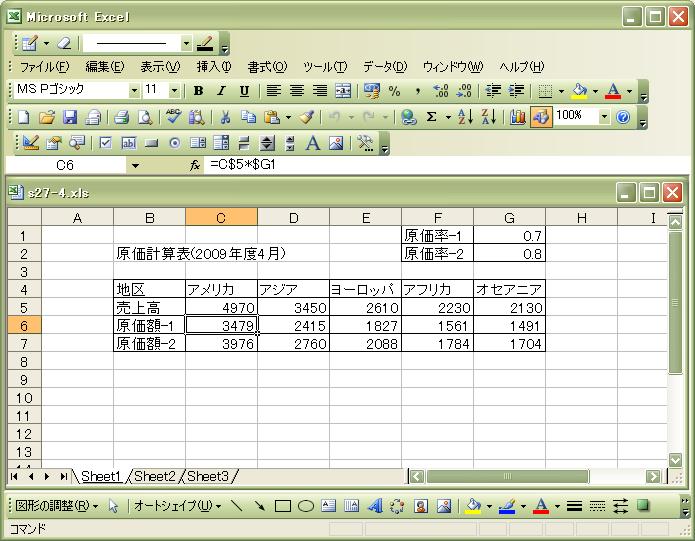Image resolution: width=695 pixels, height=541 pixels.
Task: Click insert function fx button
Action: 195,166
